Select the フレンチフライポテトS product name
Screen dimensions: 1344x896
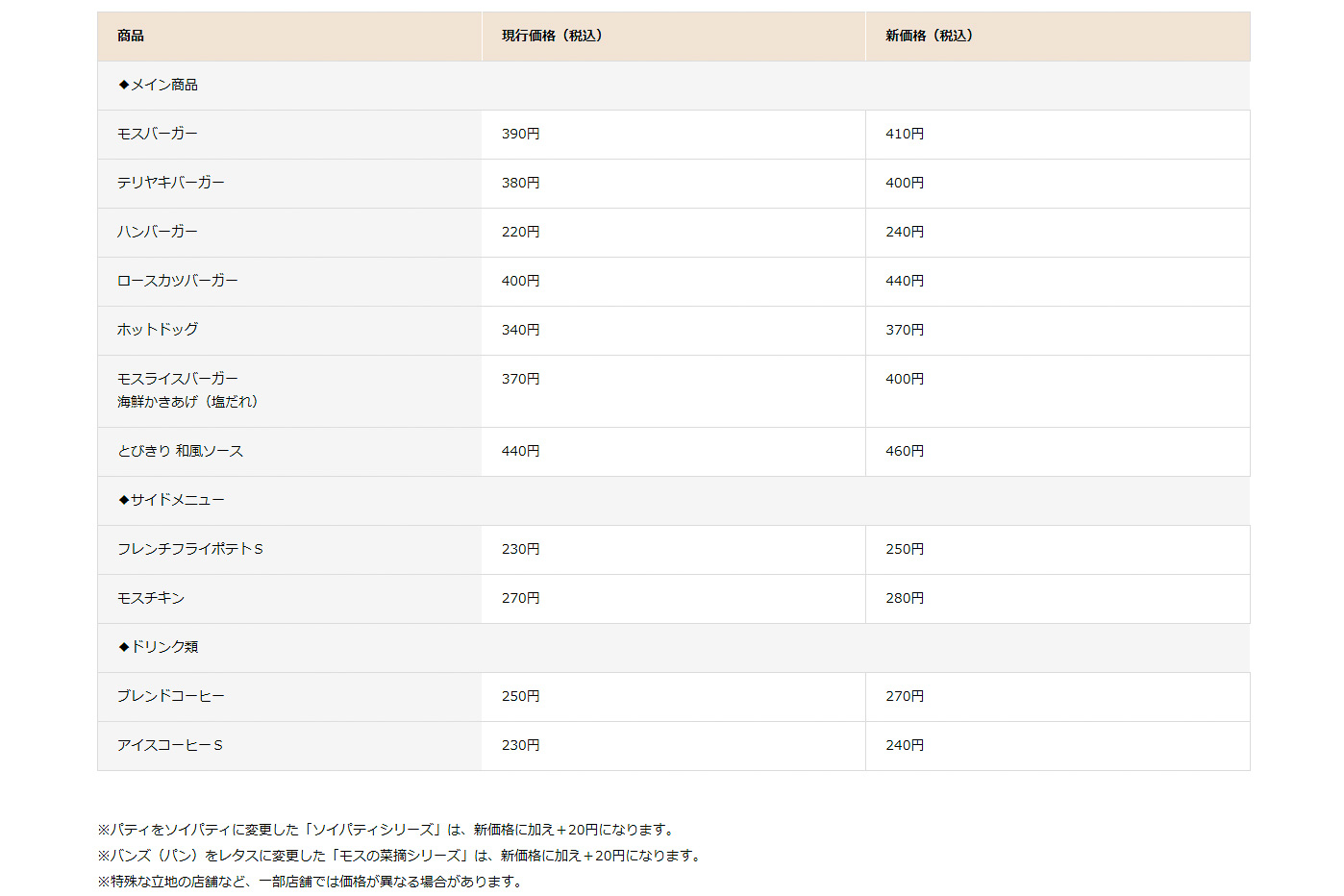point(190,549)
